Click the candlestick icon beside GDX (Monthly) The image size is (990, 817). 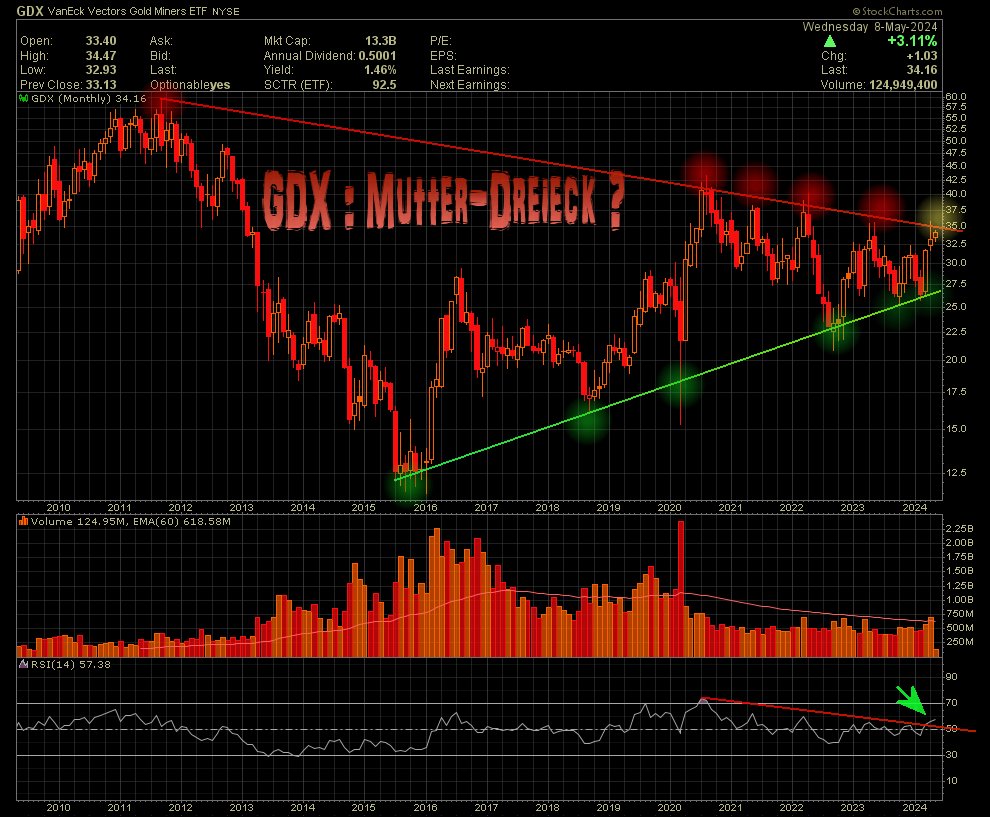23,98
